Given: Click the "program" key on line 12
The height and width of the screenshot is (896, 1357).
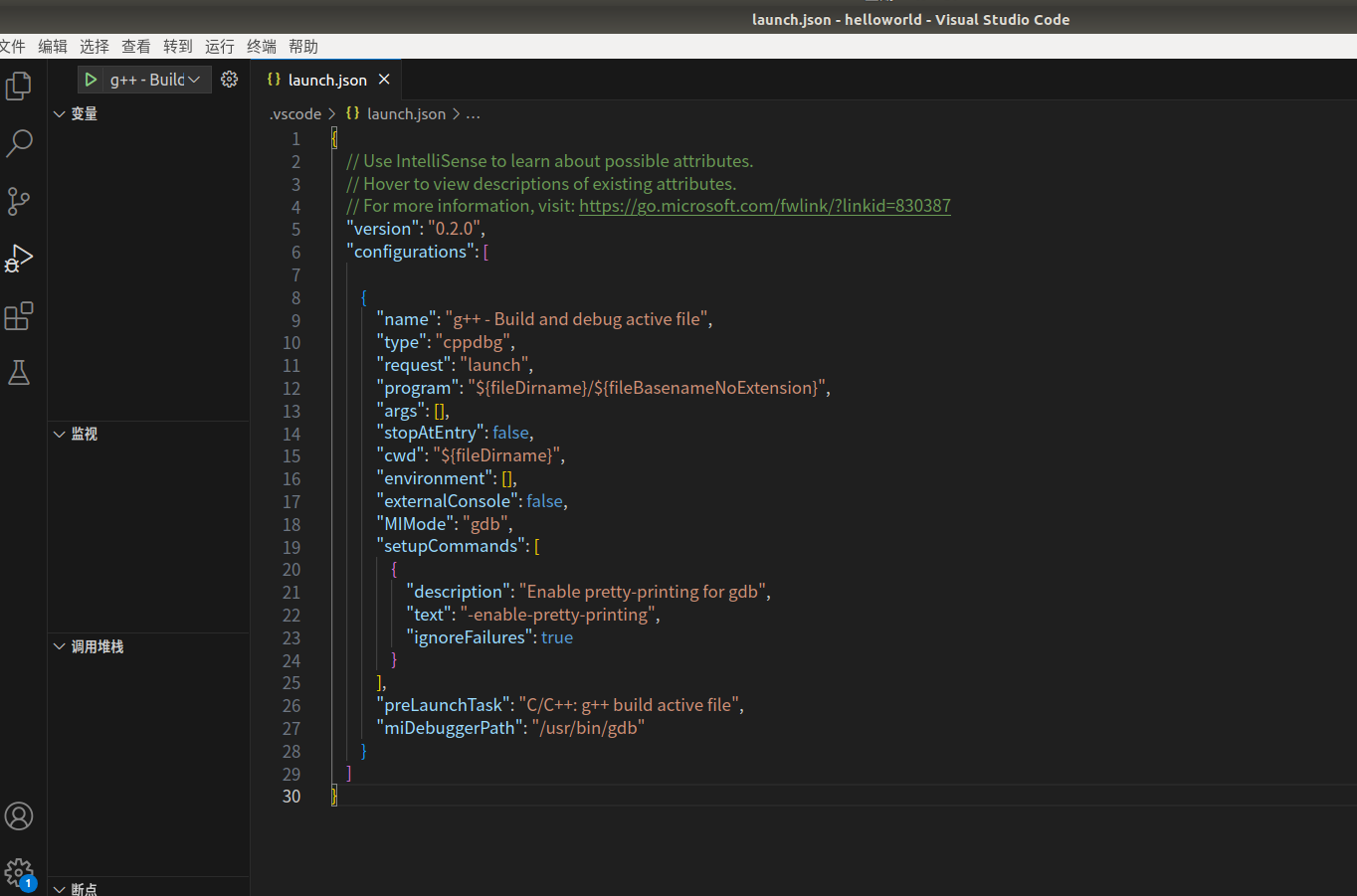Looking at the screenshot, I should click(418, 388).
